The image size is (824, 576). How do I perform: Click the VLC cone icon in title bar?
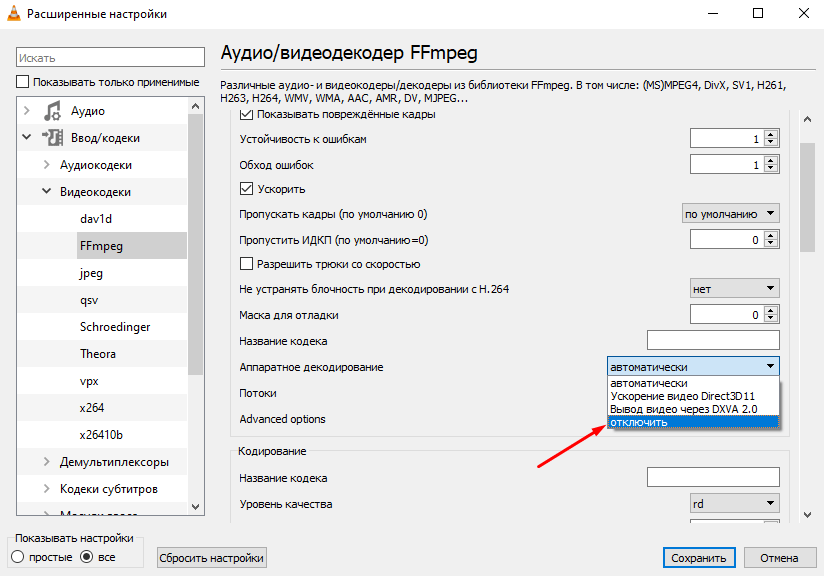14,14
